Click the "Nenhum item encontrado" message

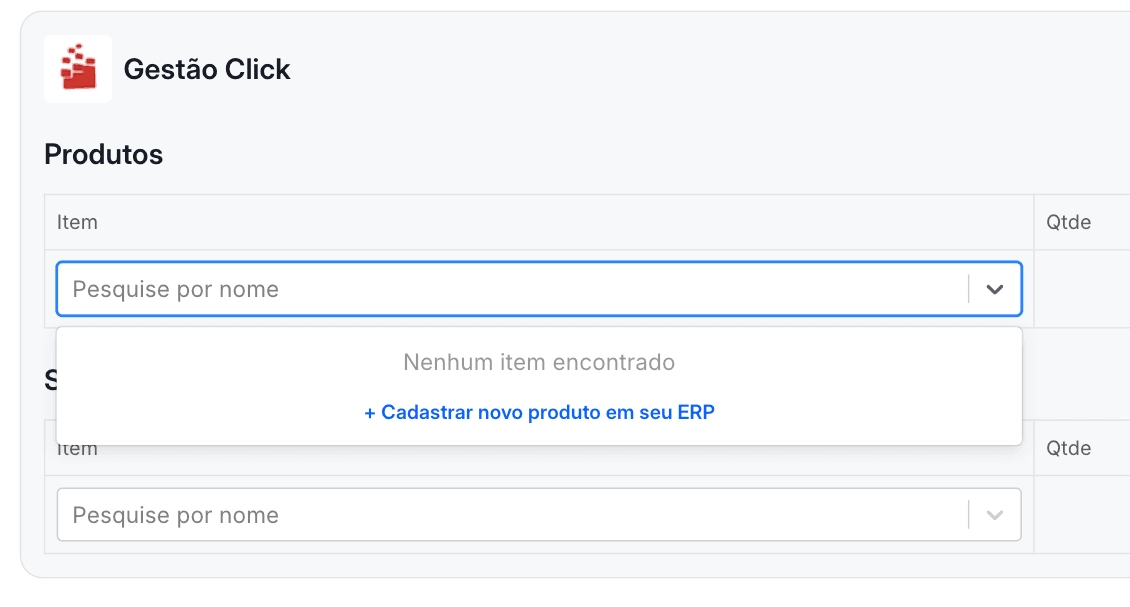point(539,362)
